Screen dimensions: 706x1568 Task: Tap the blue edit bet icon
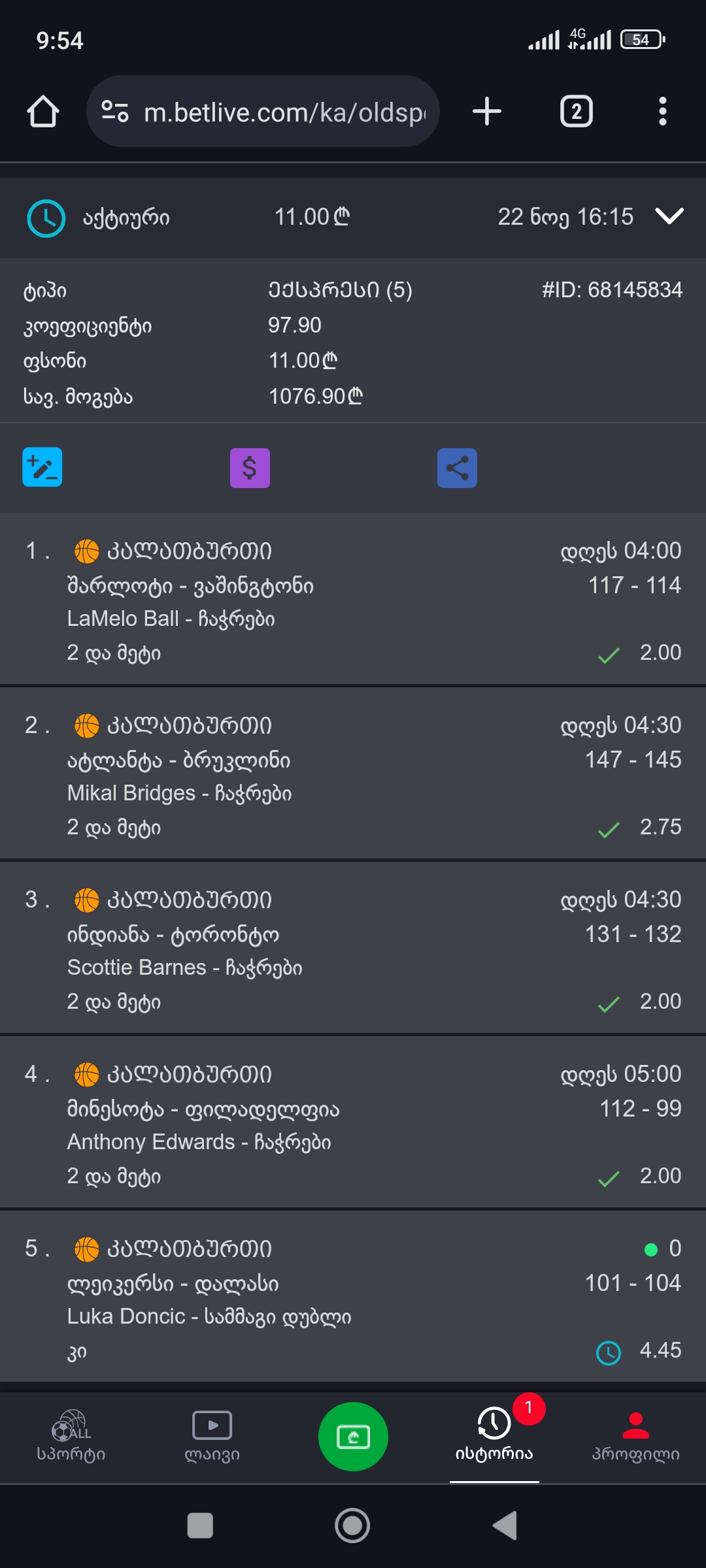pos(42,467)
